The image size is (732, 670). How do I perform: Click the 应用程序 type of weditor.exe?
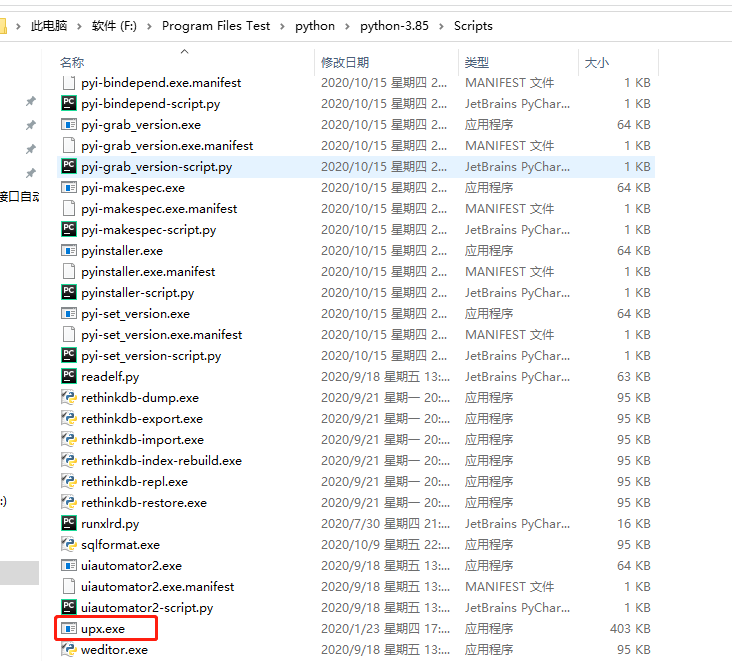pyautogui.click(x=489, y=649)
